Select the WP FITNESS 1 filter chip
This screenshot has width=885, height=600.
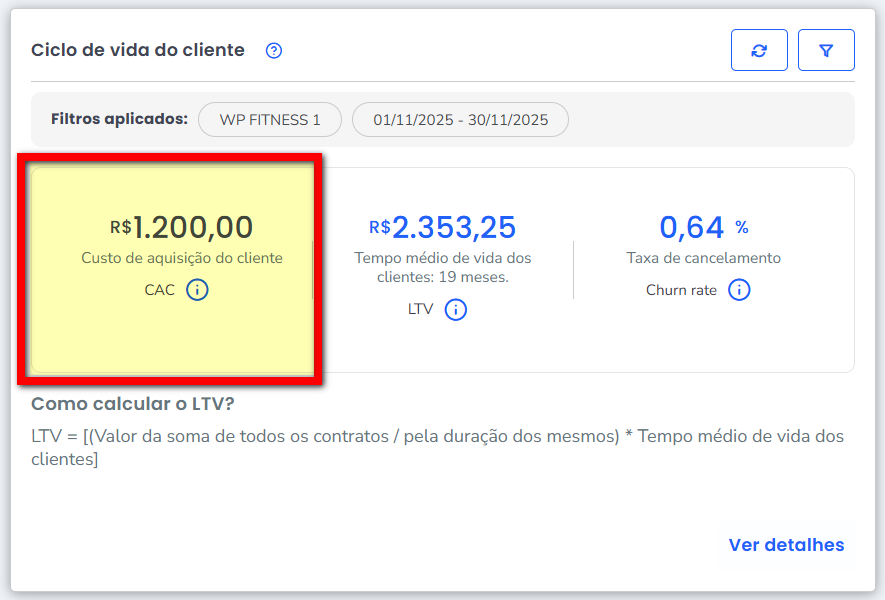pos(270,120)
